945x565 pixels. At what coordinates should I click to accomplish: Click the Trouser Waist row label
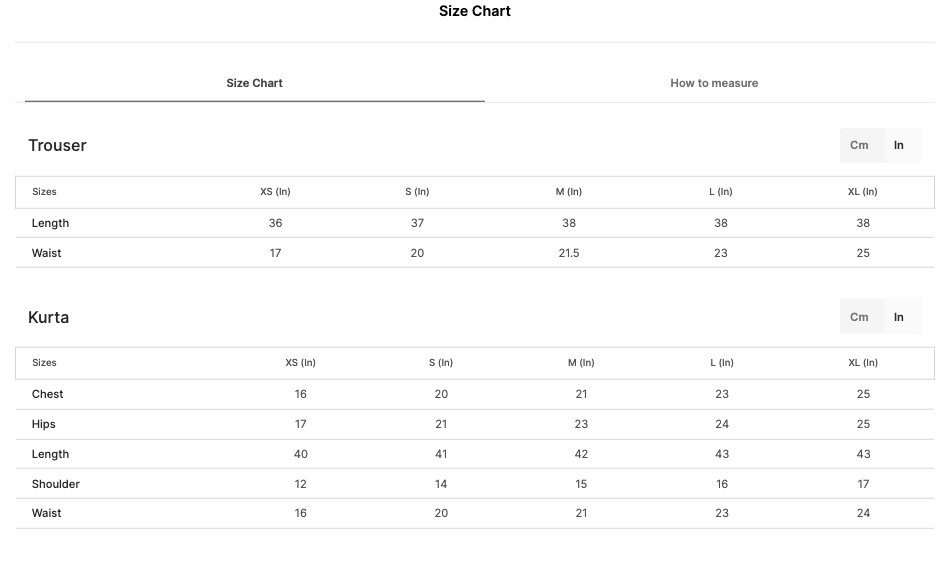coord(46,253)
